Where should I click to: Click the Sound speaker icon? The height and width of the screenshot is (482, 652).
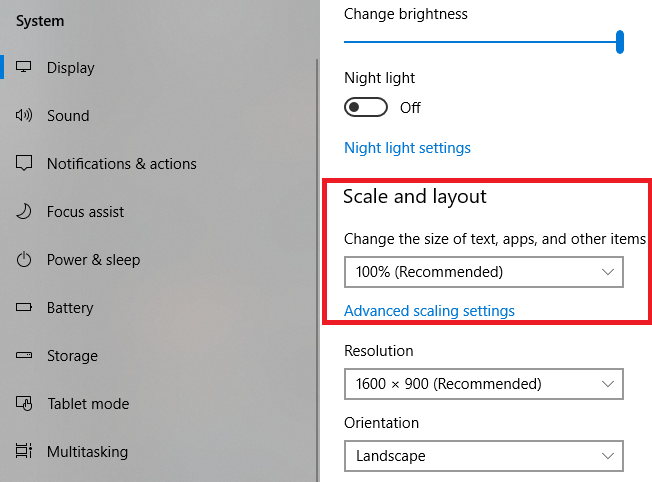point(25,116)
